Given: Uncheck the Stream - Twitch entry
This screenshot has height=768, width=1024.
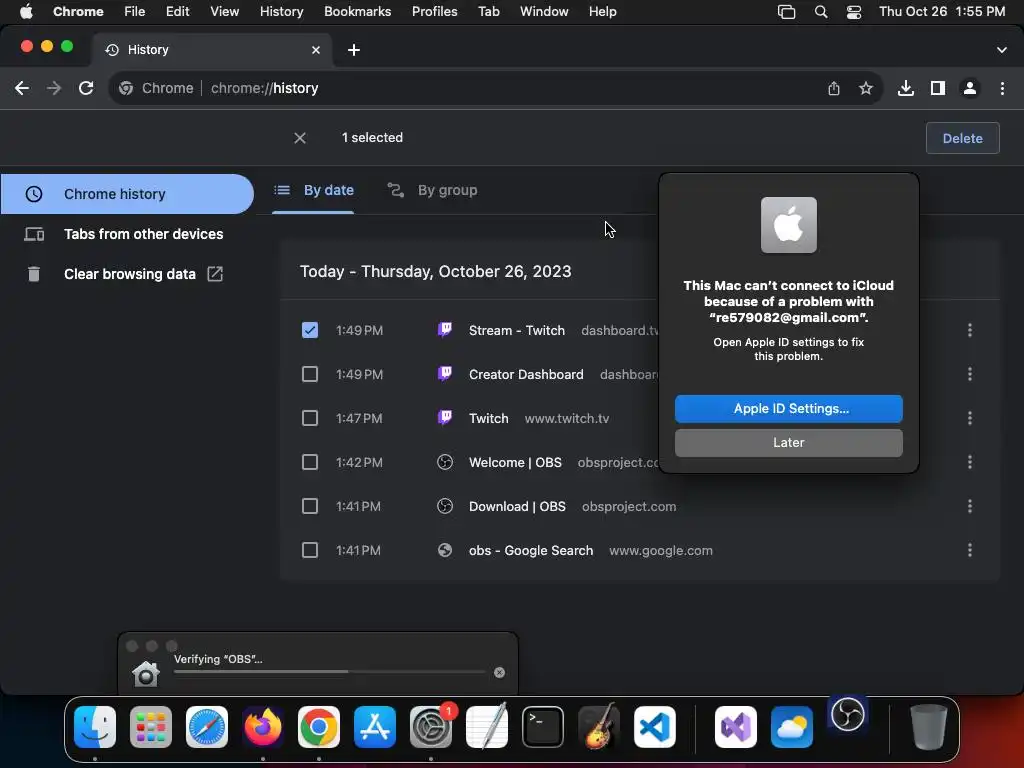Looking at the screenshot, I should pyautogui.click(x=310, y=330).
